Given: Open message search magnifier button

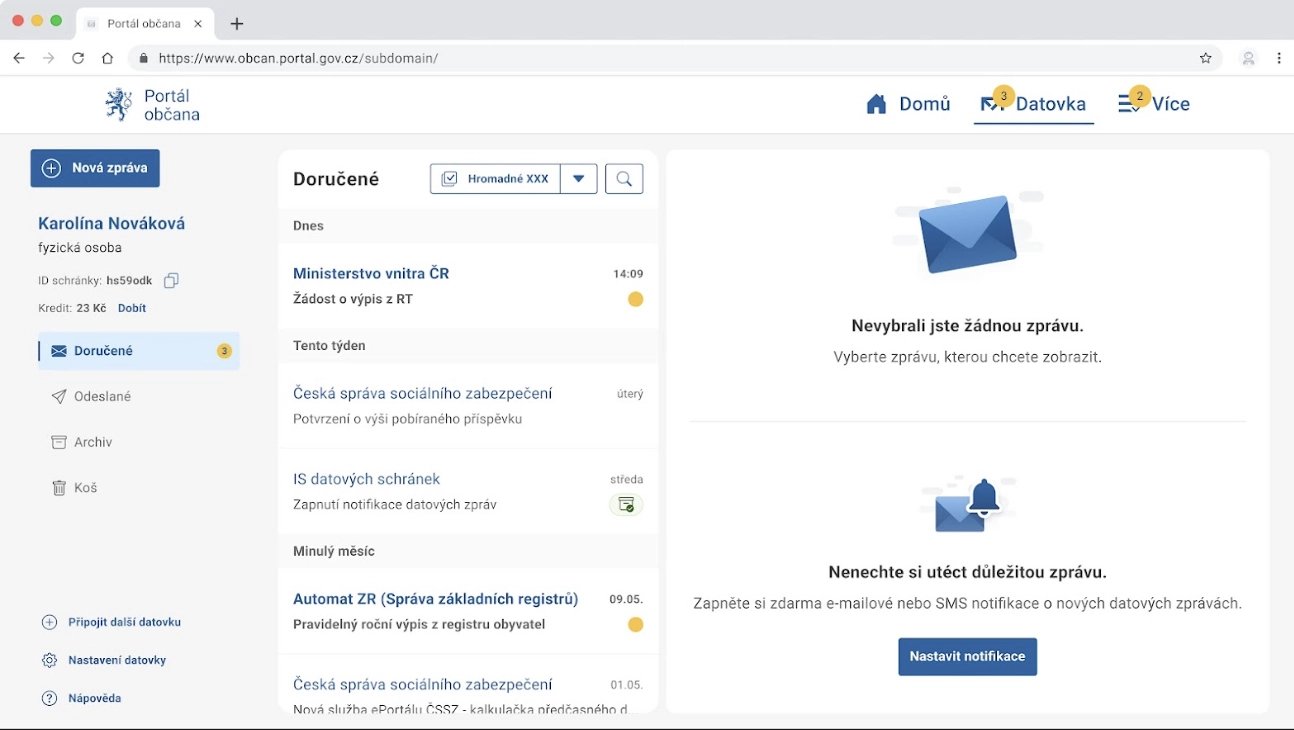Looking at the screenshot, I should pyautogui.click(x=624, y=179).
